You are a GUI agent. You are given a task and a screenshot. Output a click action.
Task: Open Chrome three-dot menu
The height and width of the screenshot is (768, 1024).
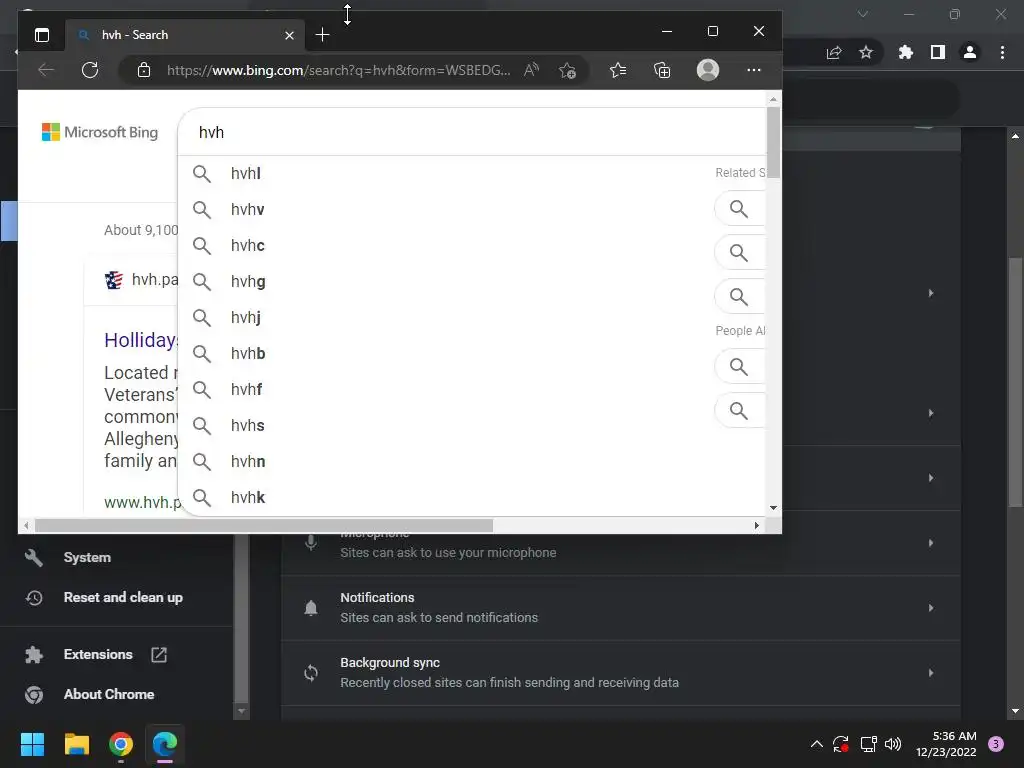[1002, 52]
